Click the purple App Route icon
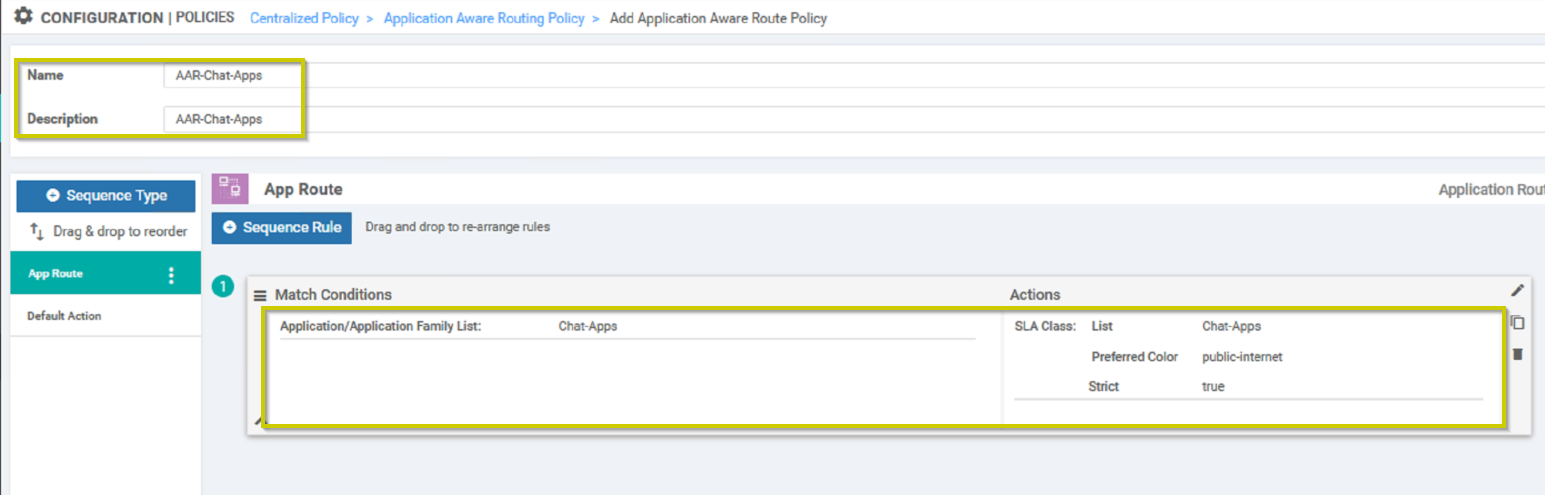1545x495 pixels. coord(230,189)
